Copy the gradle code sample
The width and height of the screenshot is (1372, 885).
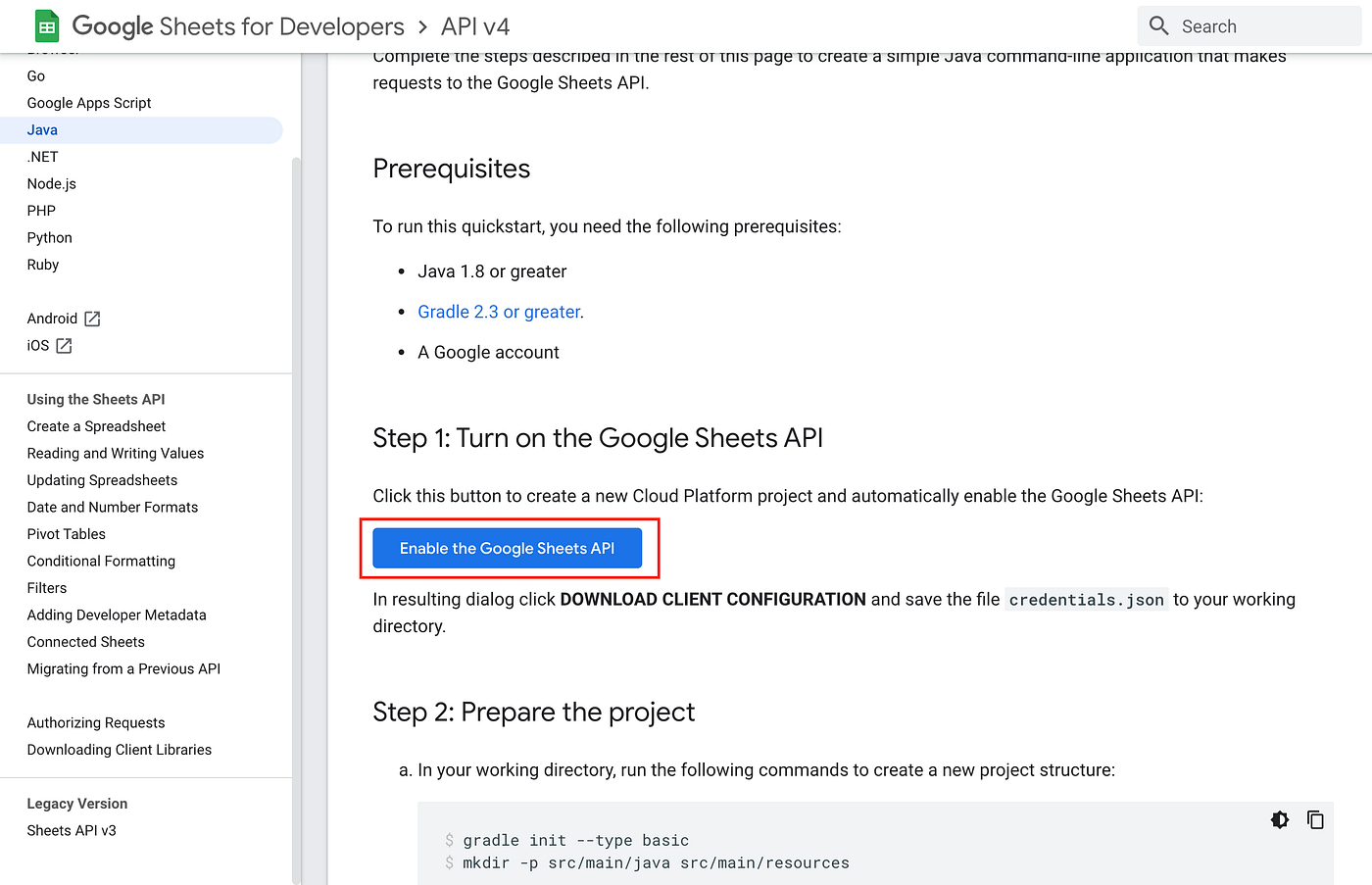pyautogui.click(x=1315, y=819)
